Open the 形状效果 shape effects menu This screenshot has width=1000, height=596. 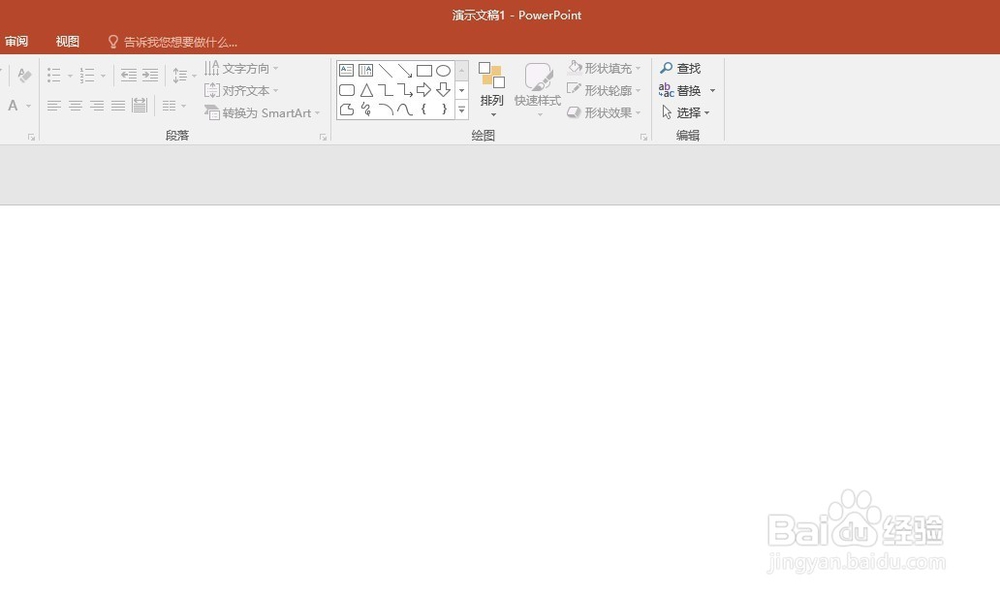[x=604, y=113]
